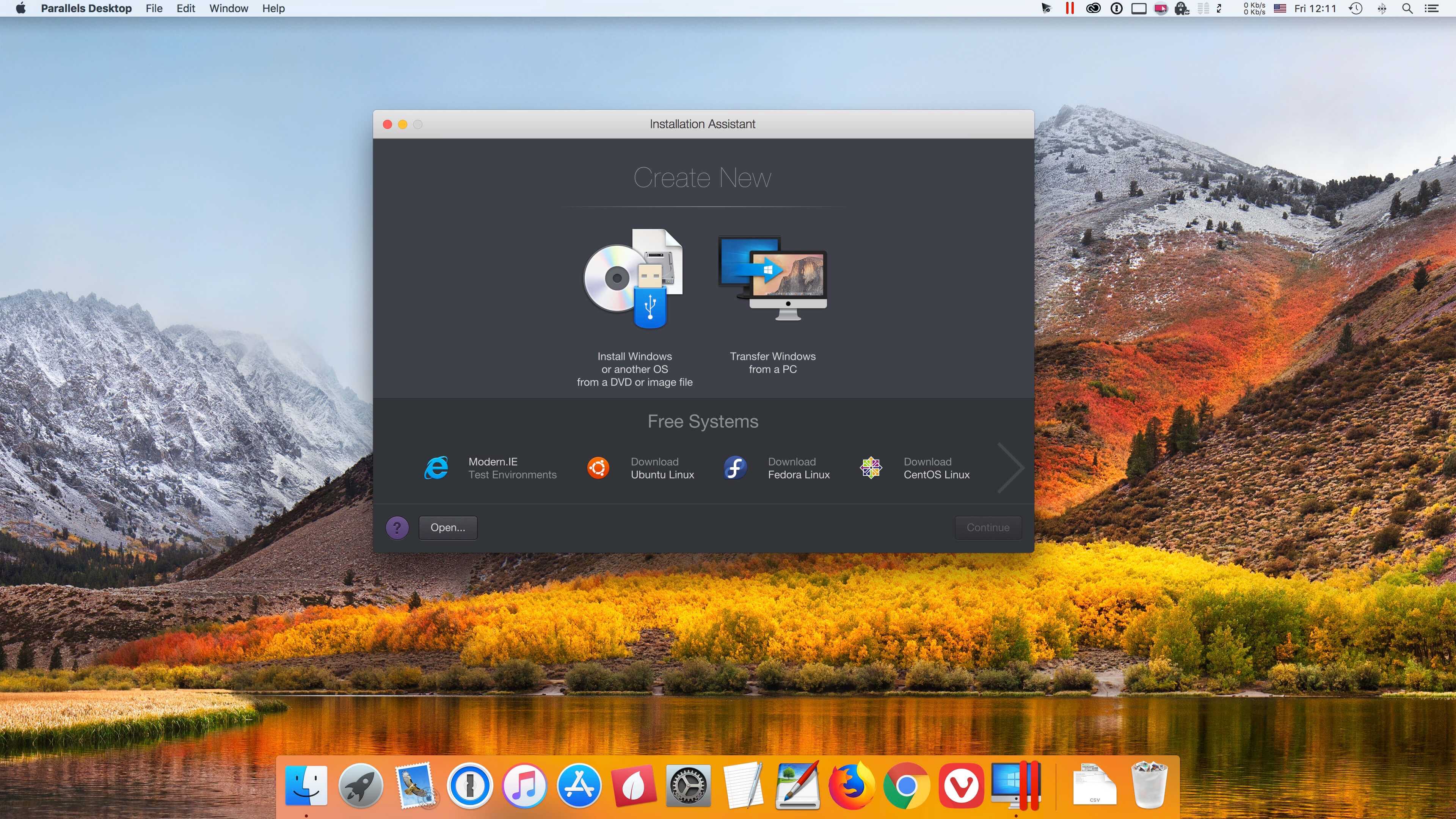Image resolution: width=1456 pixels, height=819 pixels.
Task: Click Parallels Desktop icon in the Dock
Action: coord(1016,786)
